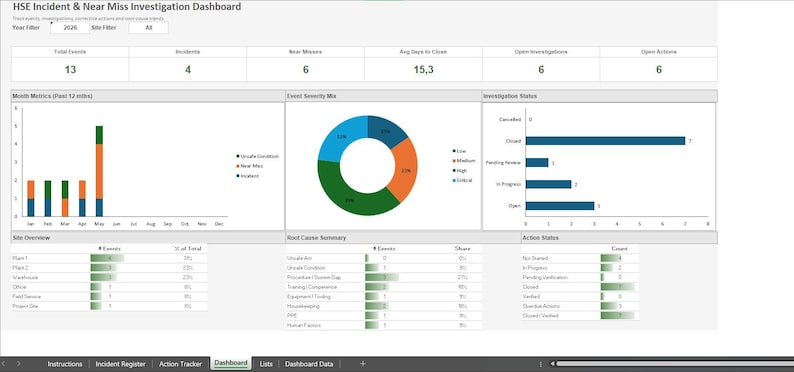Select the Incident legend marker
Screen dimensions: 794x372
click(237, 176)
